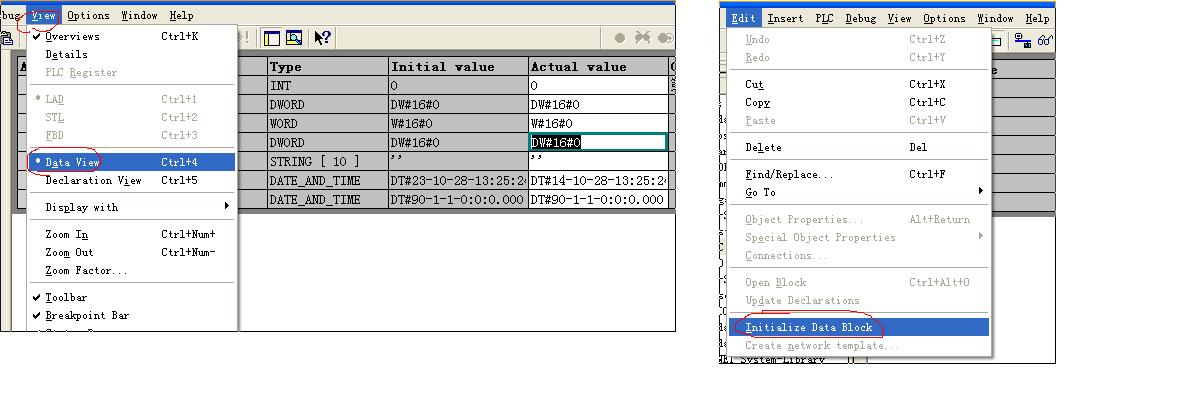Choose Copy in the Edit menu

(859, 102)
